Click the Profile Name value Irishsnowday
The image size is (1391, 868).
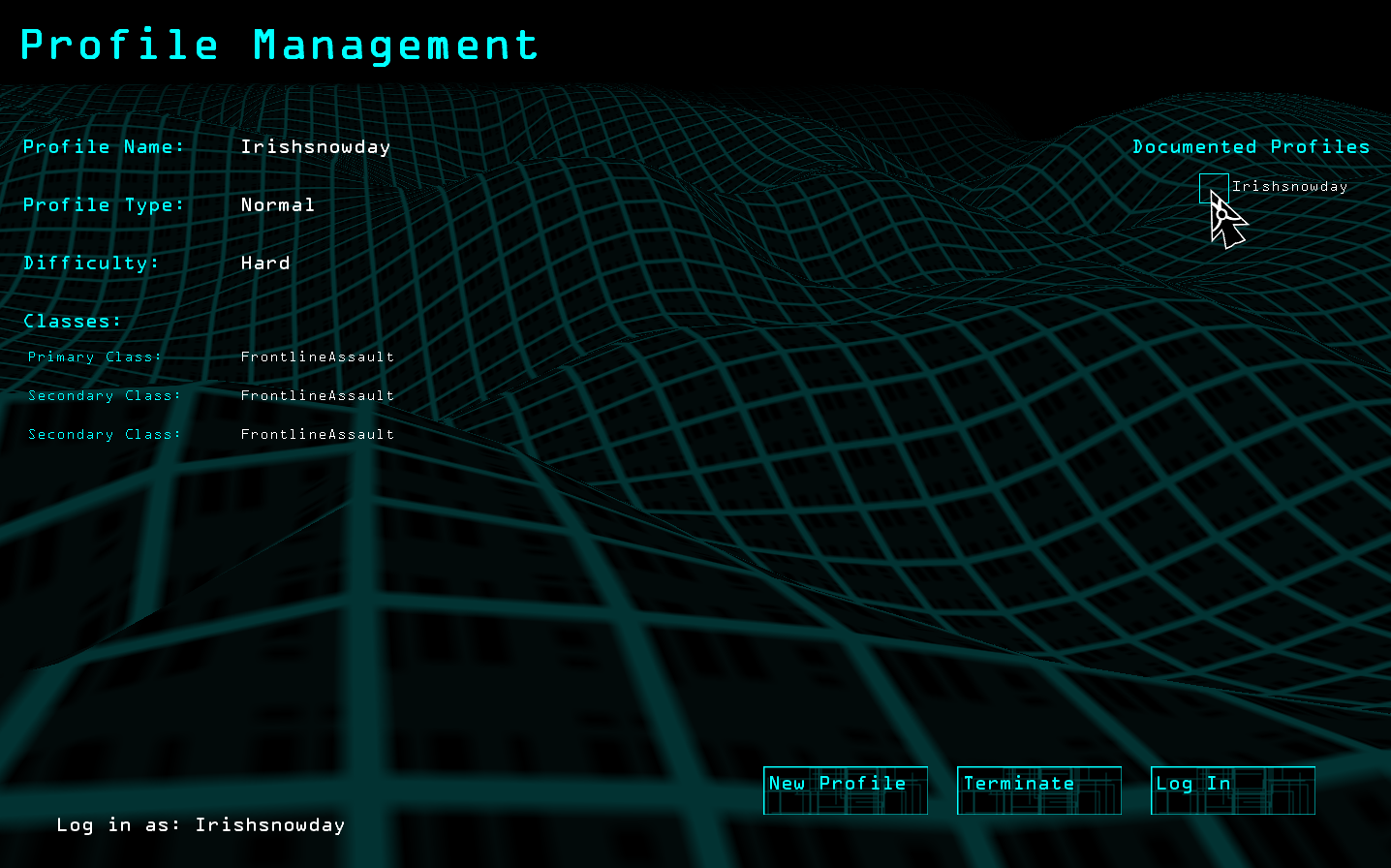click(x=316, y=147)
